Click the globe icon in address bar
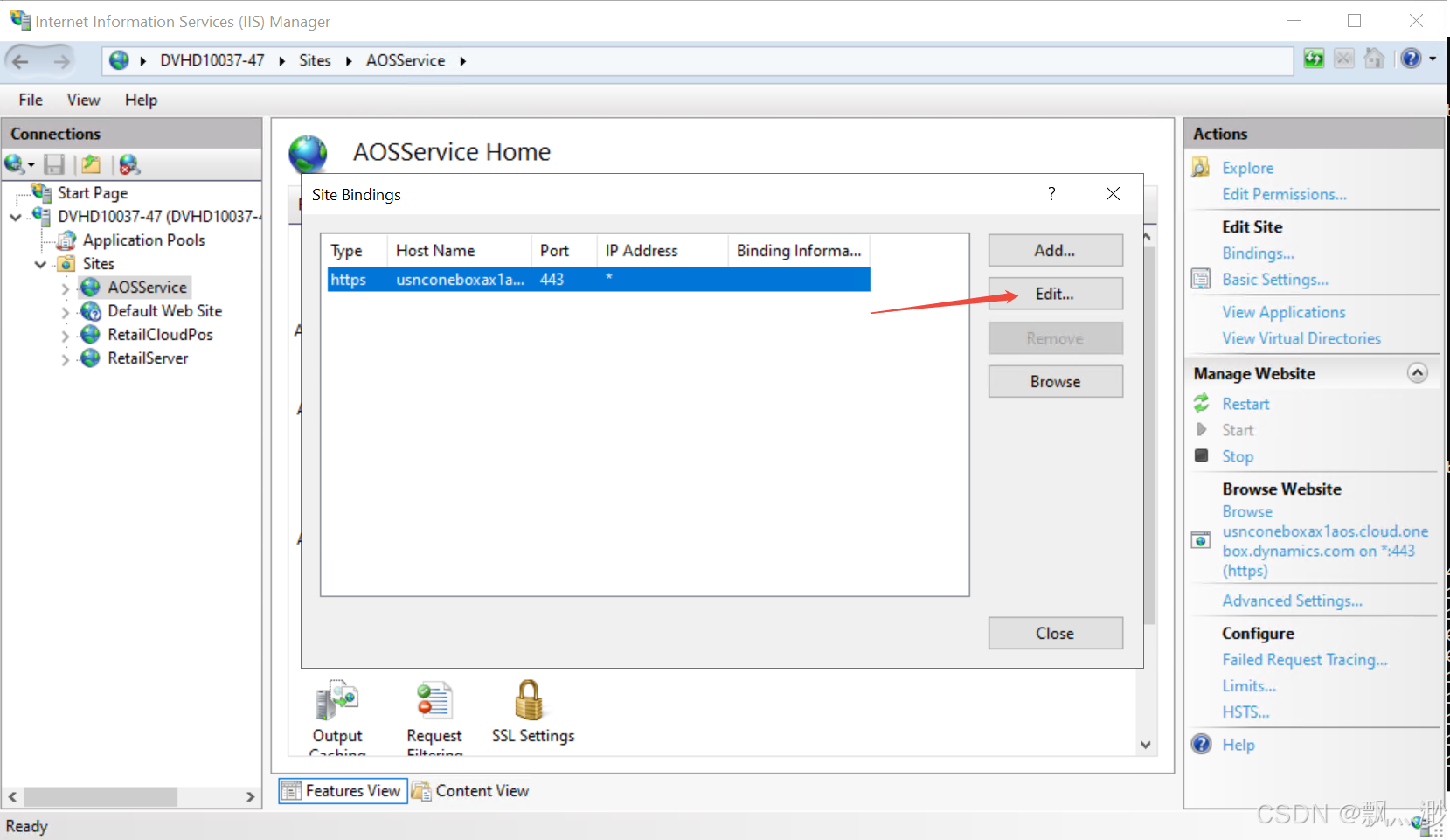 120,60
